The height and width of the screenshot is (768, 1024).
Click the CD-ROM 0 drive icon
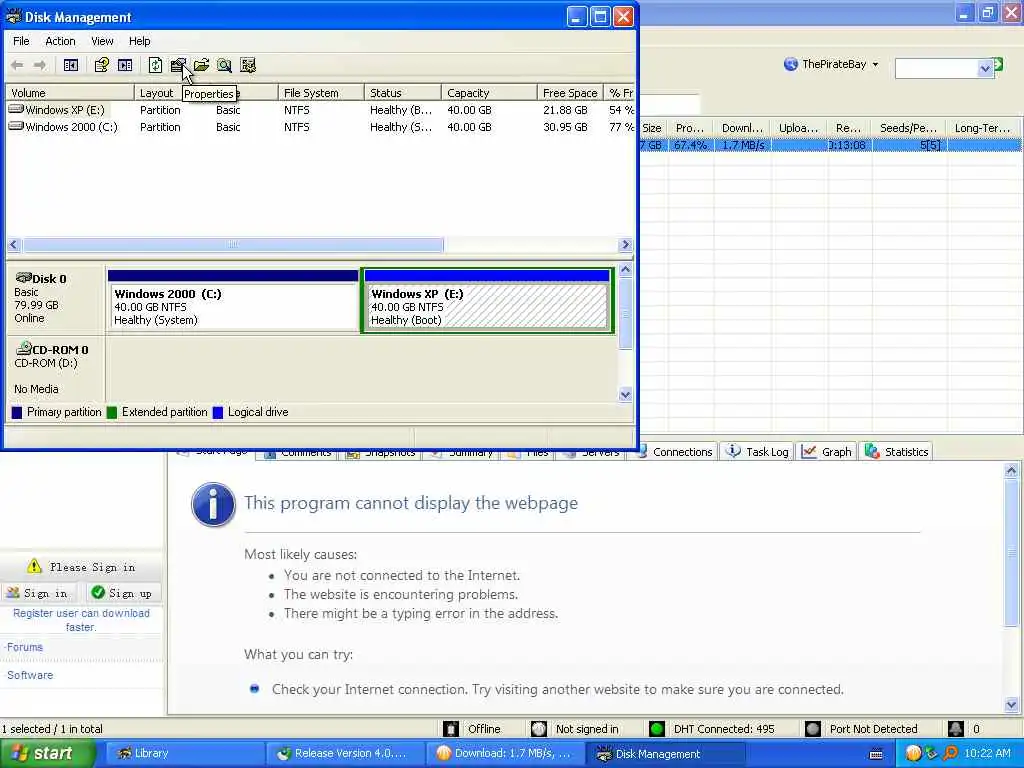coord(24,349)
